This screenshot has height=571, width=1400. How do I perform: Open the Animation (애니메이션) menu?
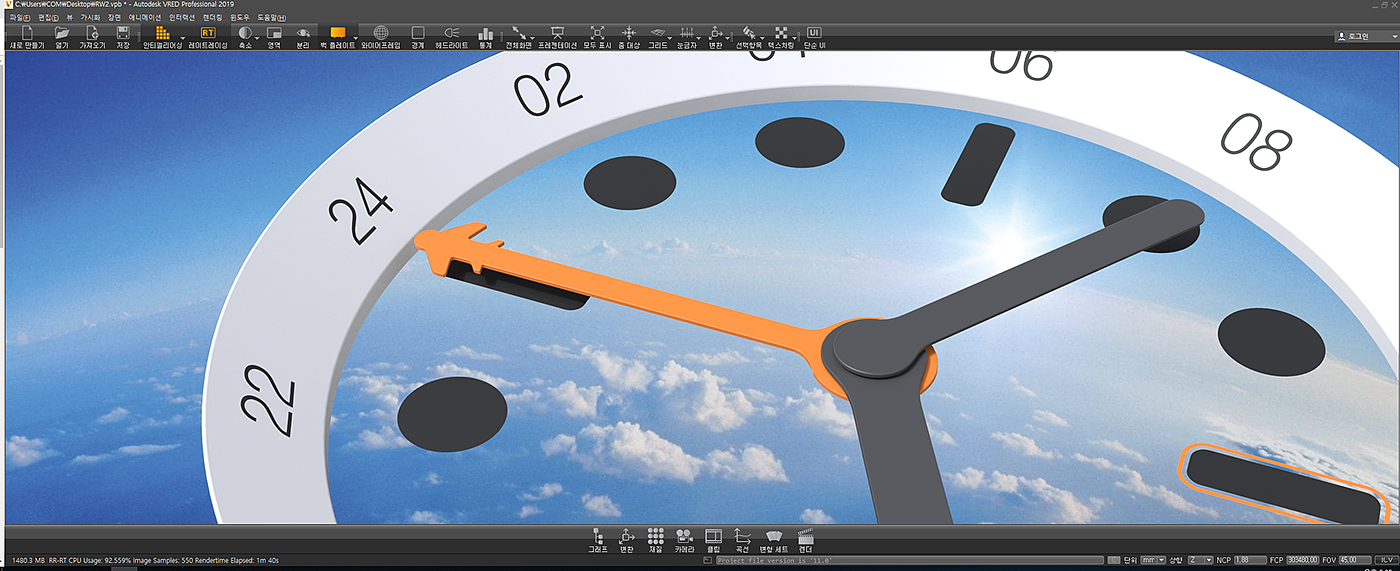145,17
